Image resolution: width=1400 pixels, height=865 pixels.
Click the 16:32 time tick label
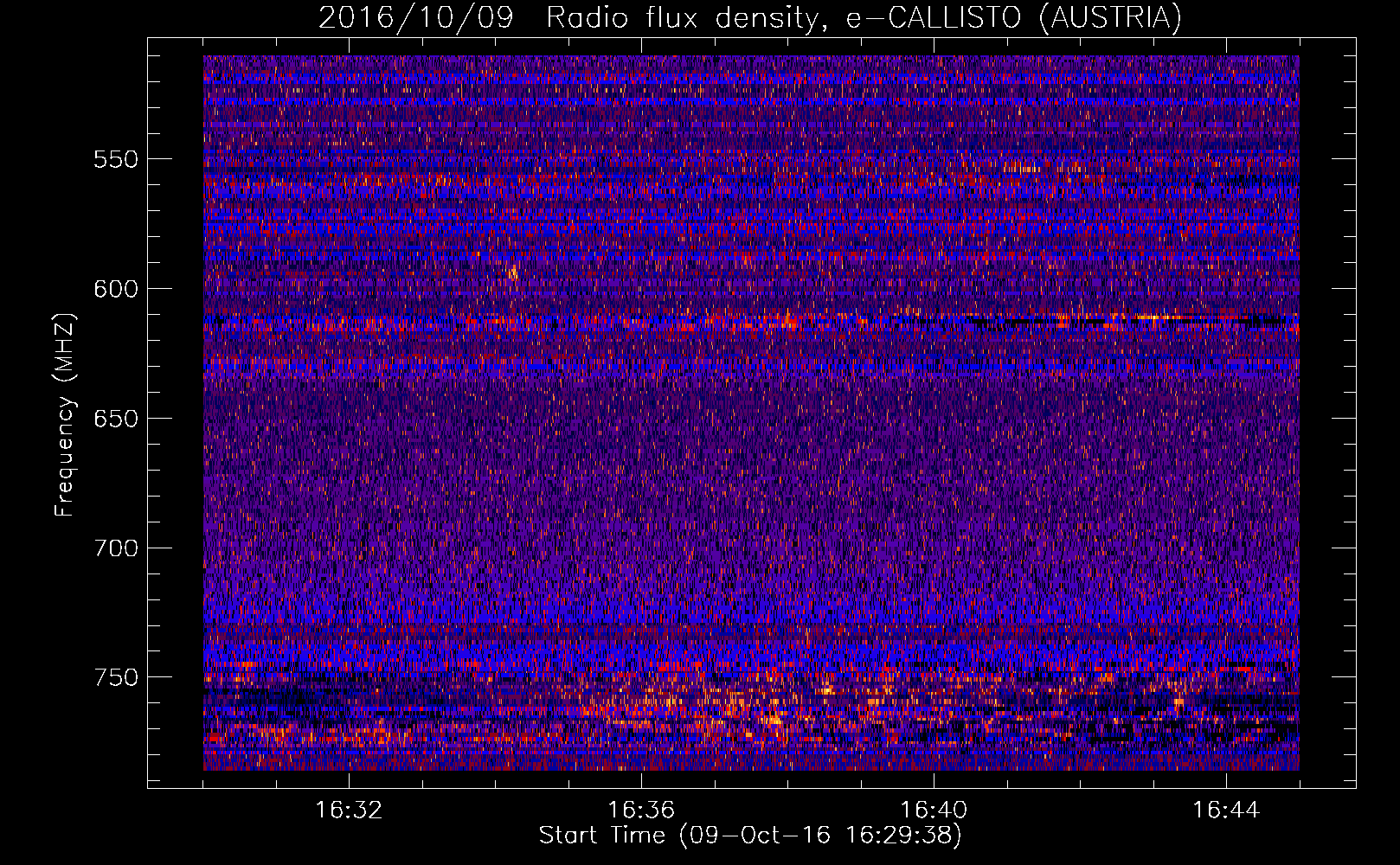[x=349, y=811]
